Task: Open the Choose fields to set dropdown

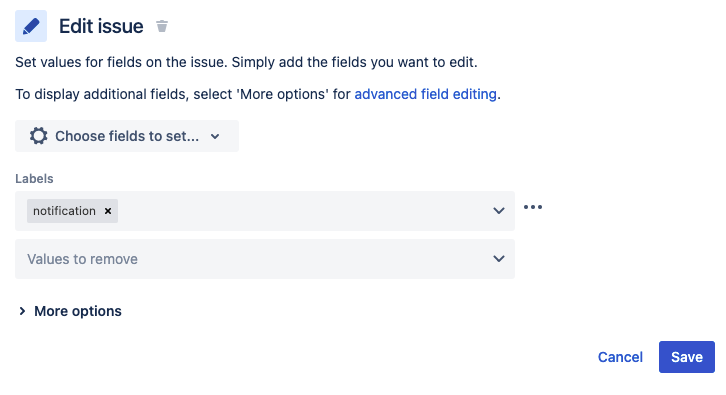Action: click(127, 136)
